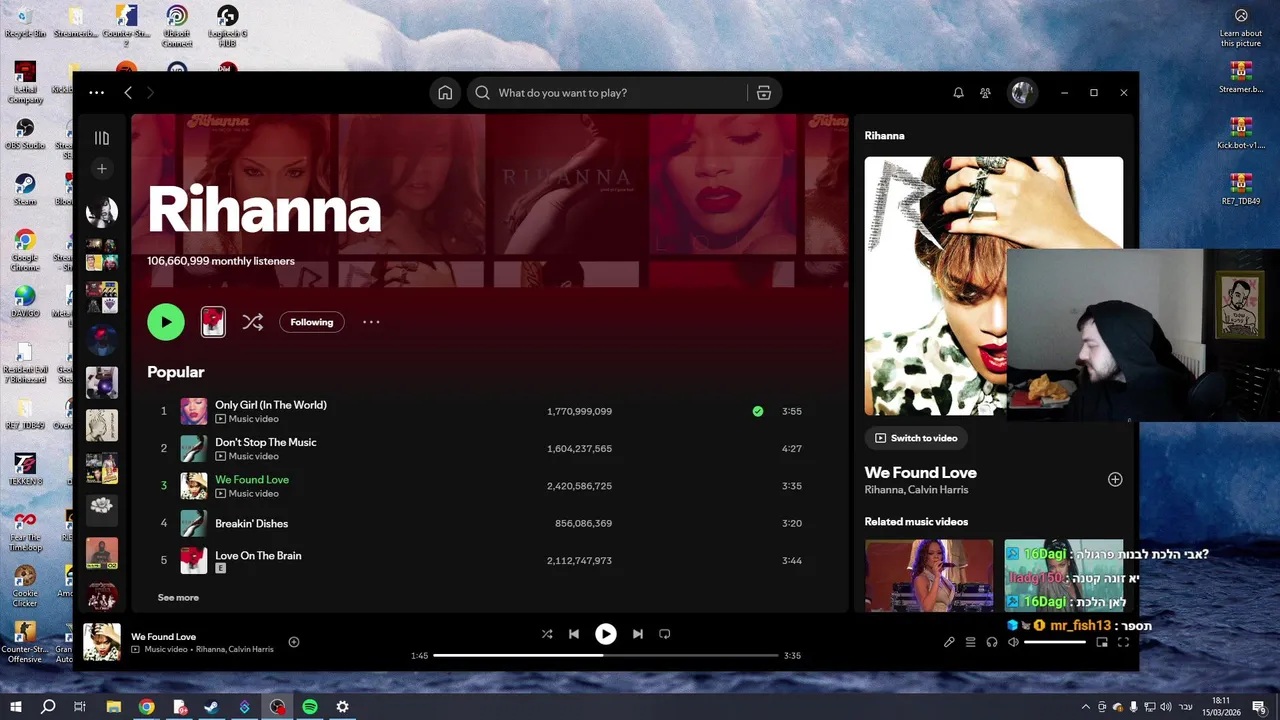Open Spotify icon on taskbar

(x=310, y=707)
